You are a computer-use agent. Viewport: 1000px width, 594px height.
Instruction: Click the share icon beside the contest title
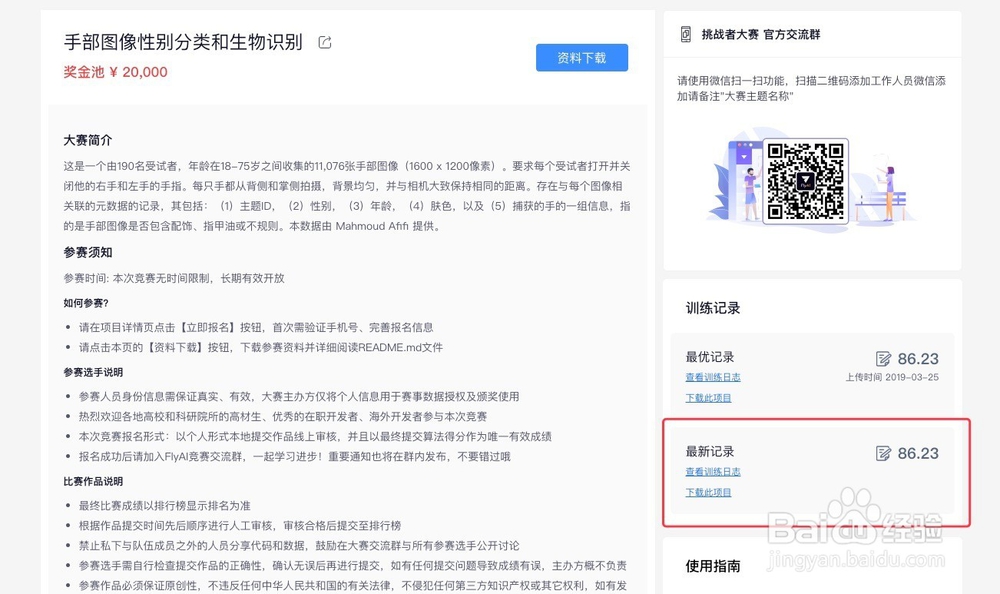pos(322,43)
